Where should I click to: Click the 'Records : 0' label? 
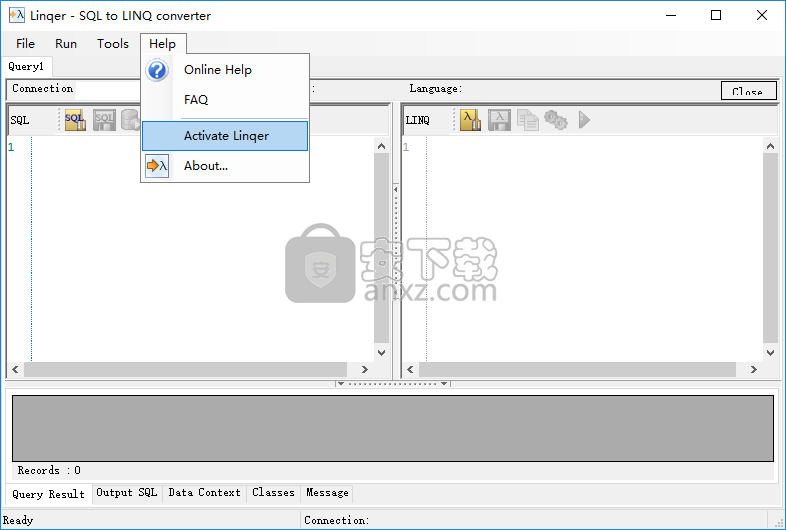tap(49, 470)
